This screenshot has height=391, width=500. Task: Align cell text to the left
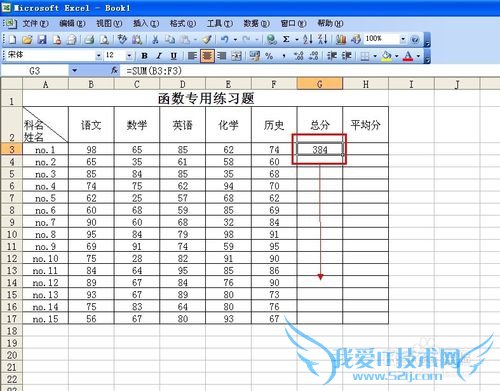coord(192,56)
